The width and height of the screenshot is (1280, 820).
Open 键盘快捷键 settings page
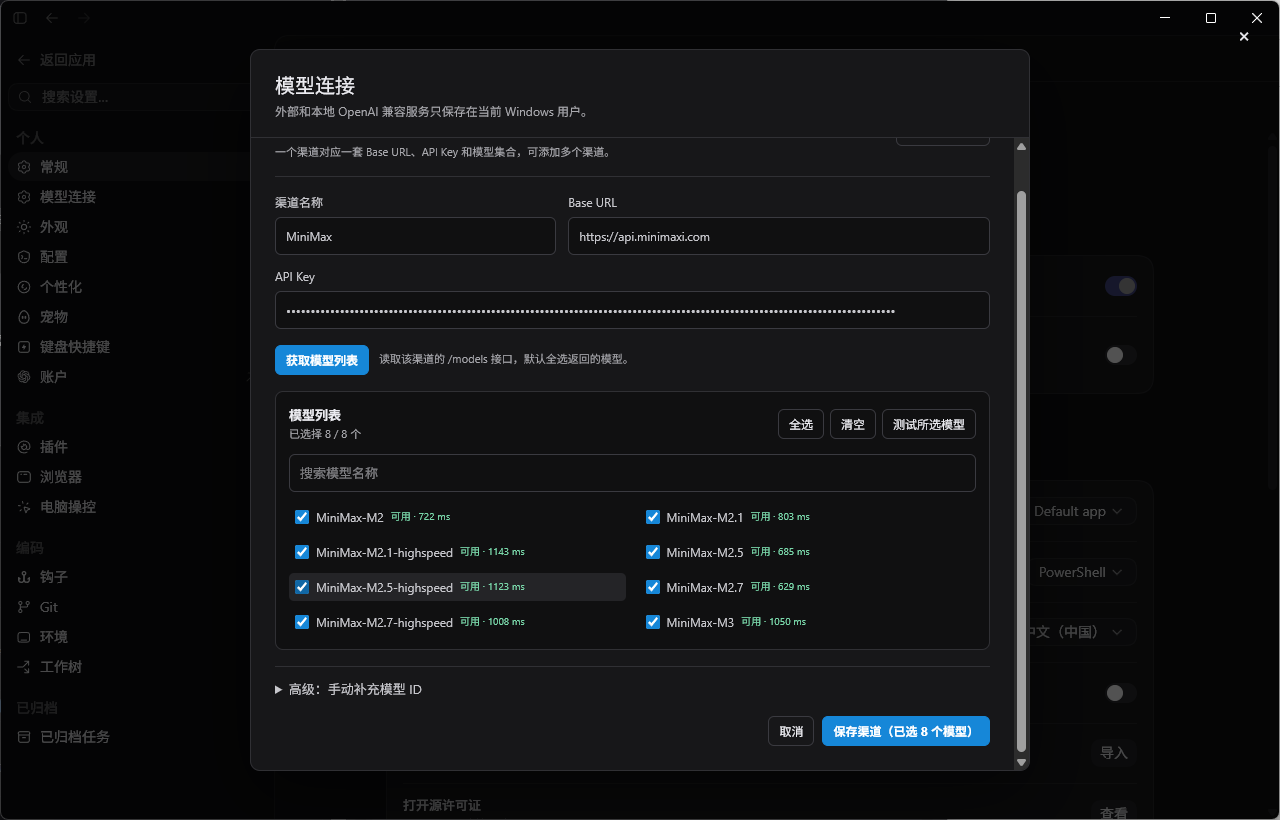128,347
